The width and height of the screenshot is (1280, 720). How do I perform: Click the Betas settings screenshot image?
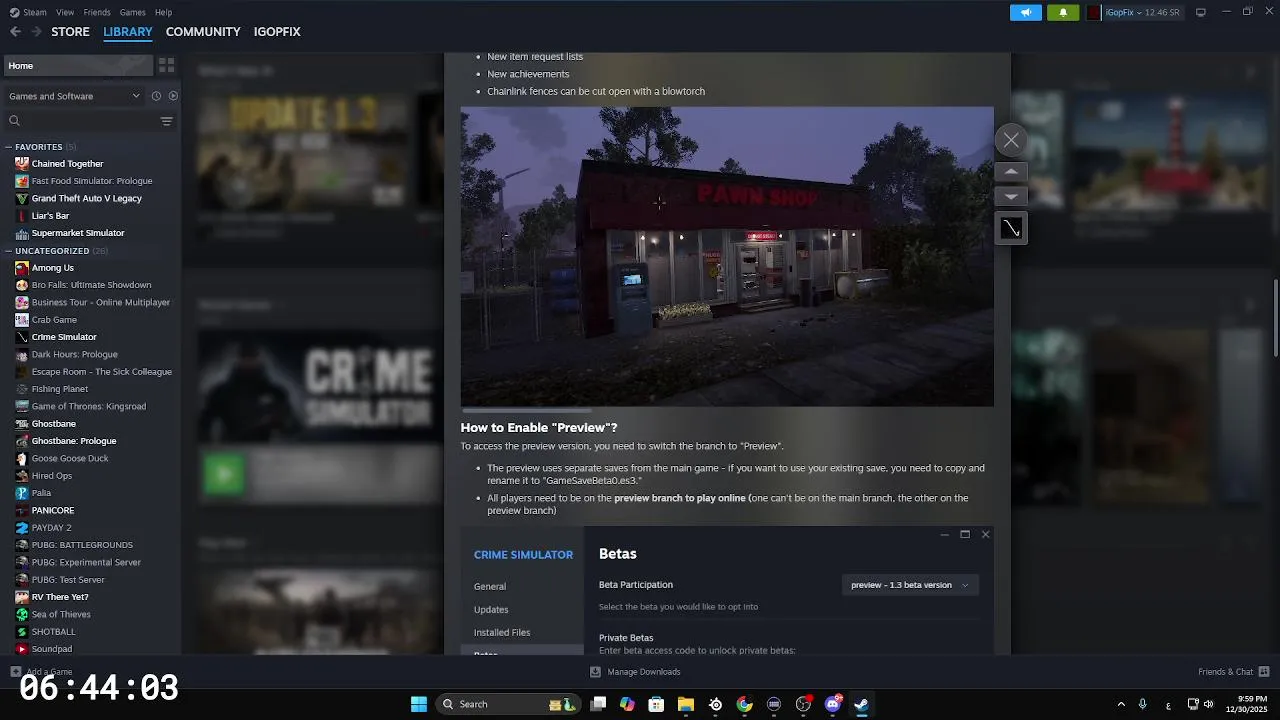[727, 590]
